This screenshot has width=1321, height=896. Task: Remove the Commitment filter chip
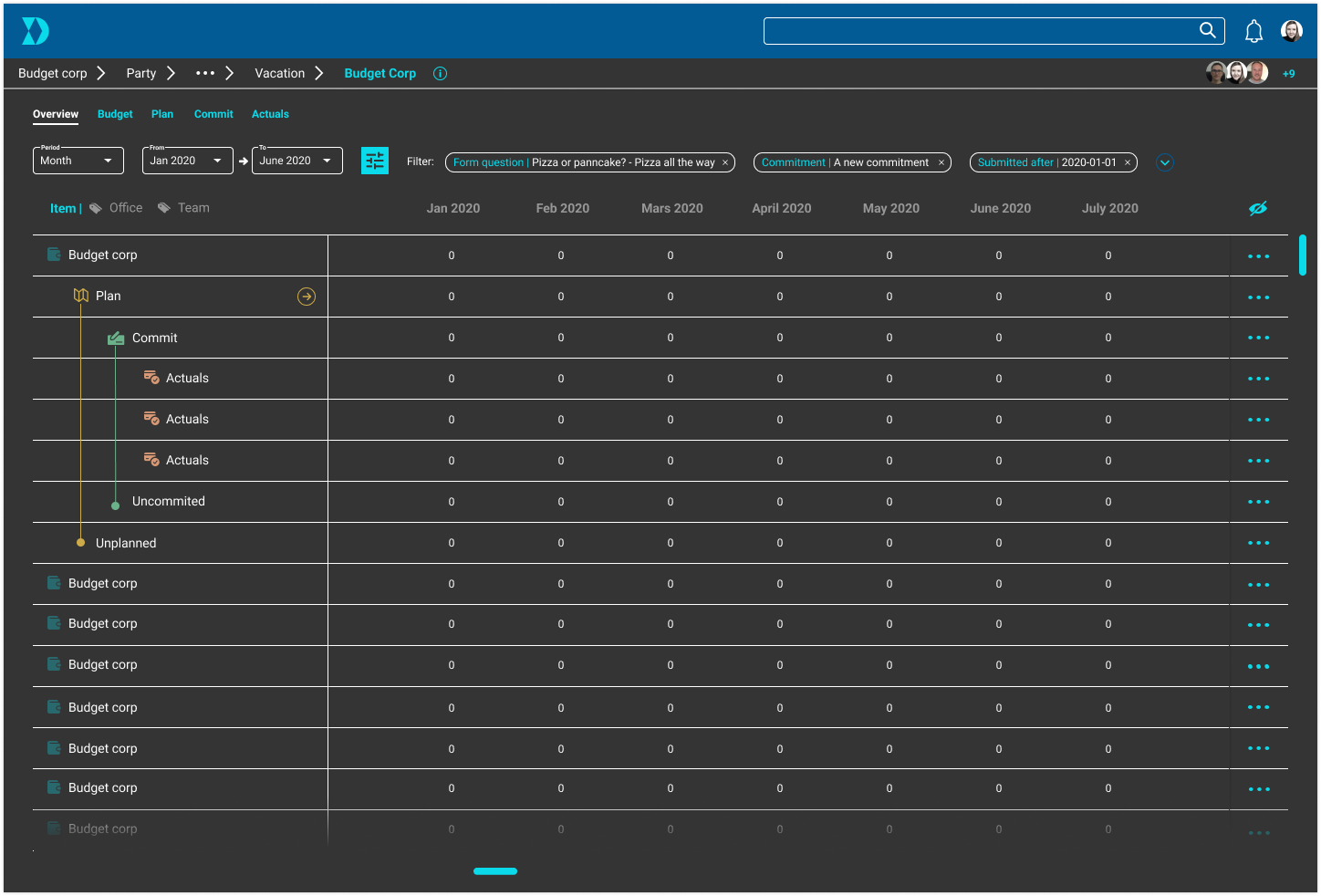[941, 162]
